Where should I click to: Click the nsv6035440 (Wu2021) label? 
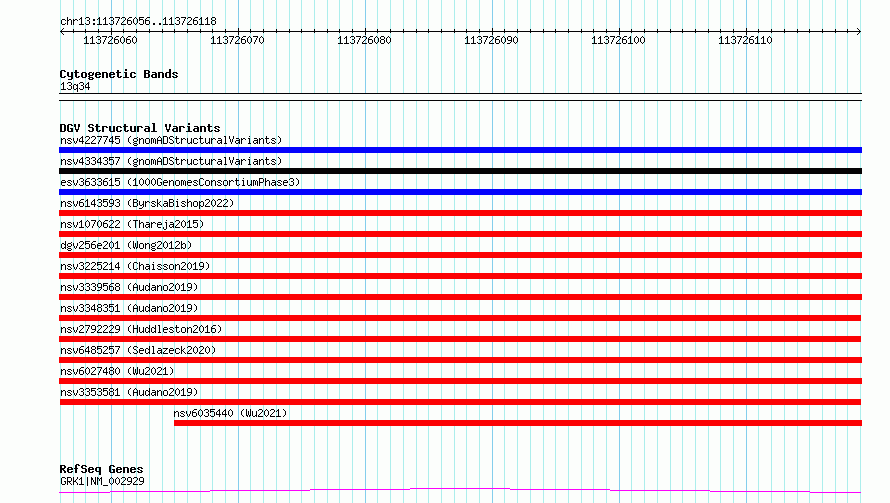230,413
